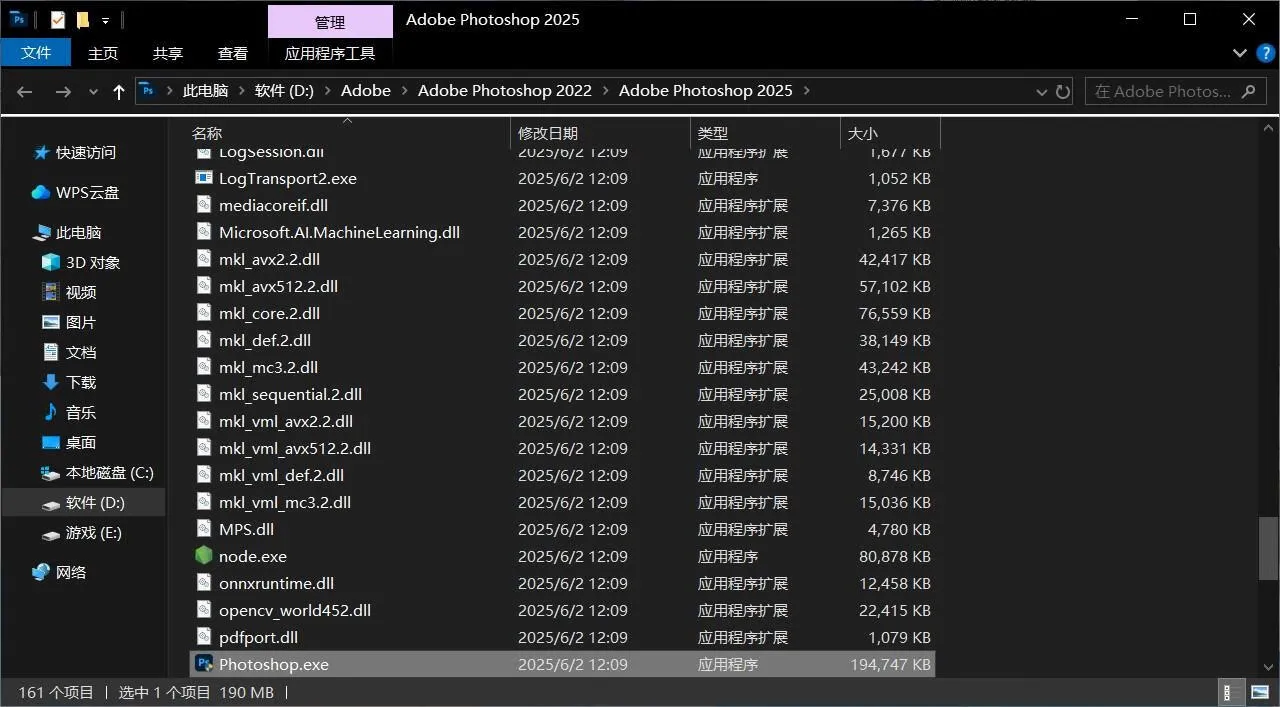Go up one folder level
This screenshot has height=707, width=1280.
[119, 91]
